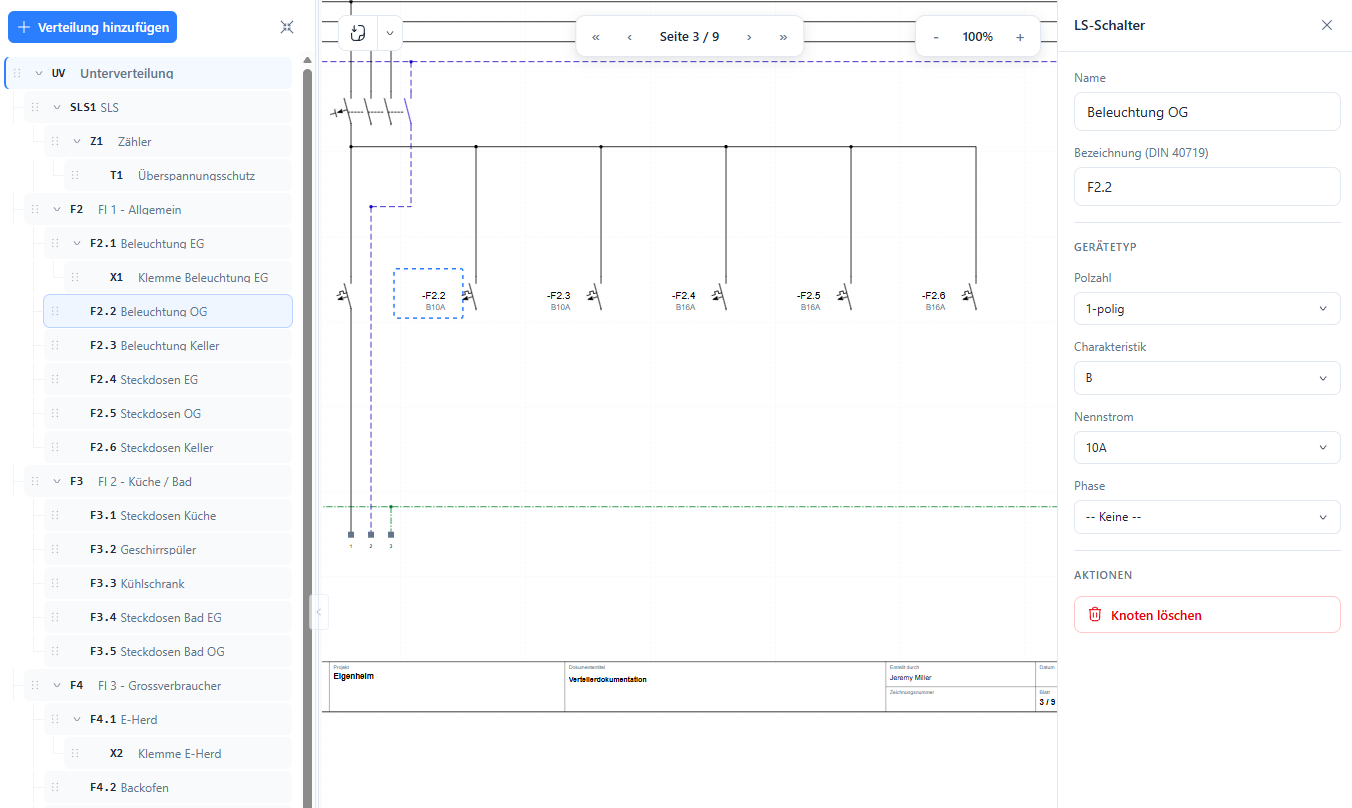Edit the Name field containing Beleuchtung OG
Image resolution: width=1352 pixels, height=808 pixels.
(x=1207, y=111)
